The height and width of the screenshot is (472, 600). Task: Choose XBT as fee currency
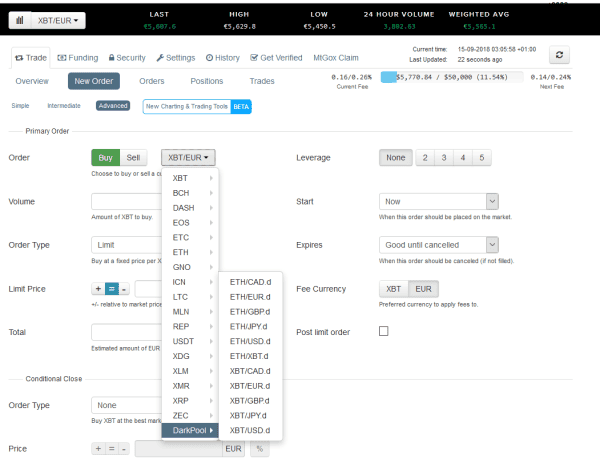(393, 289)
